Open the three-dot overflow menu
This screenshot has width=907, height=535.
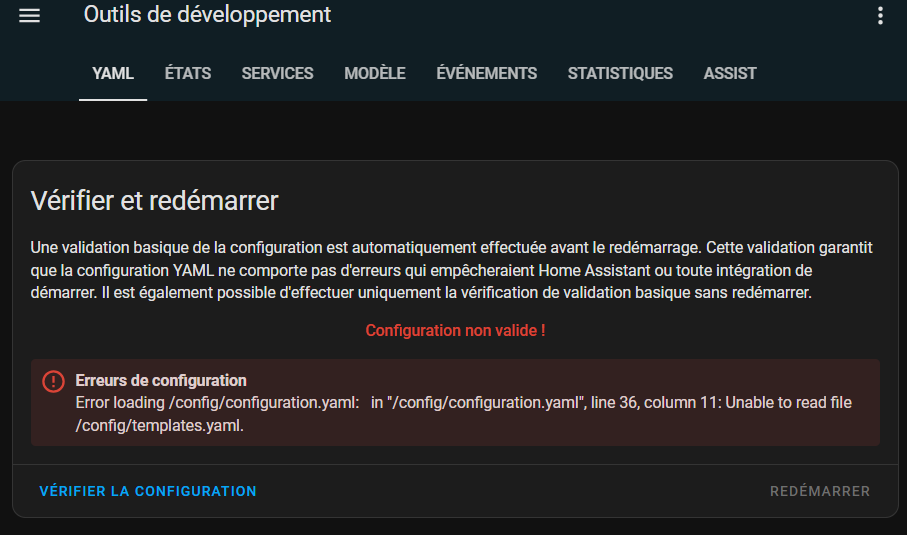(880, 16)
